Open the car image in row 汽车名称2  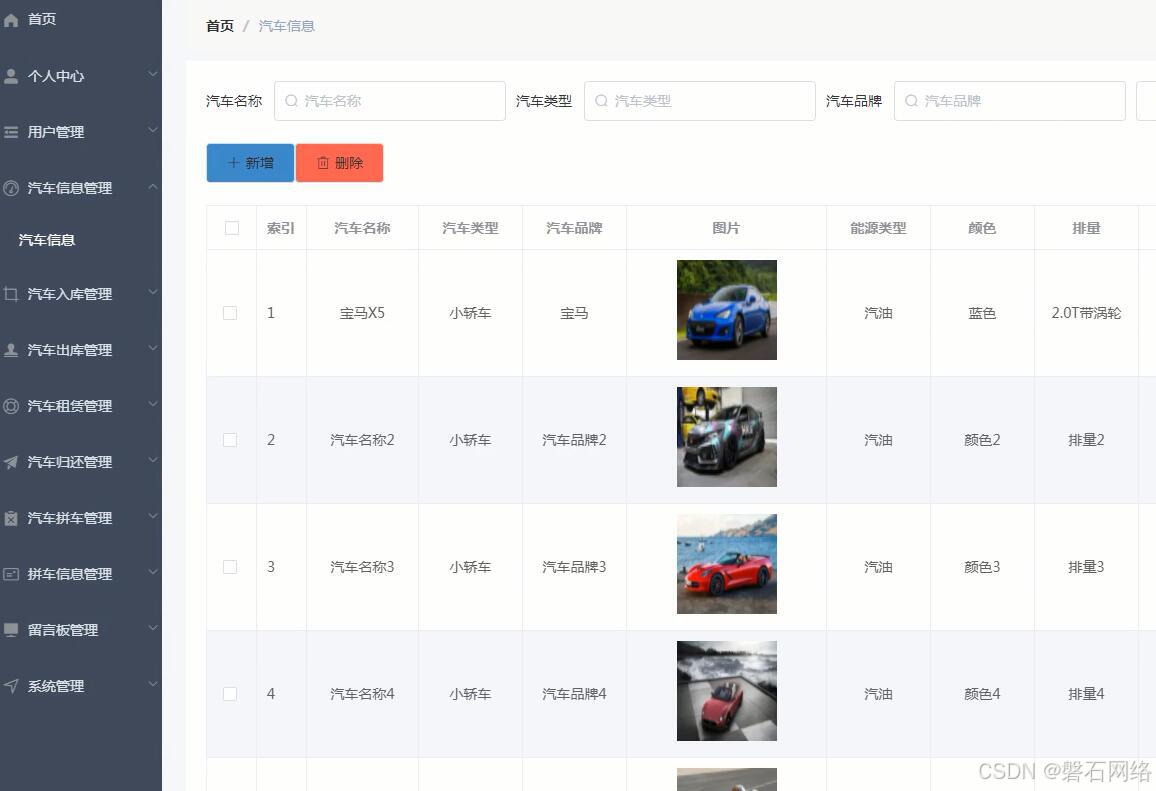click(x=727, y=437)
